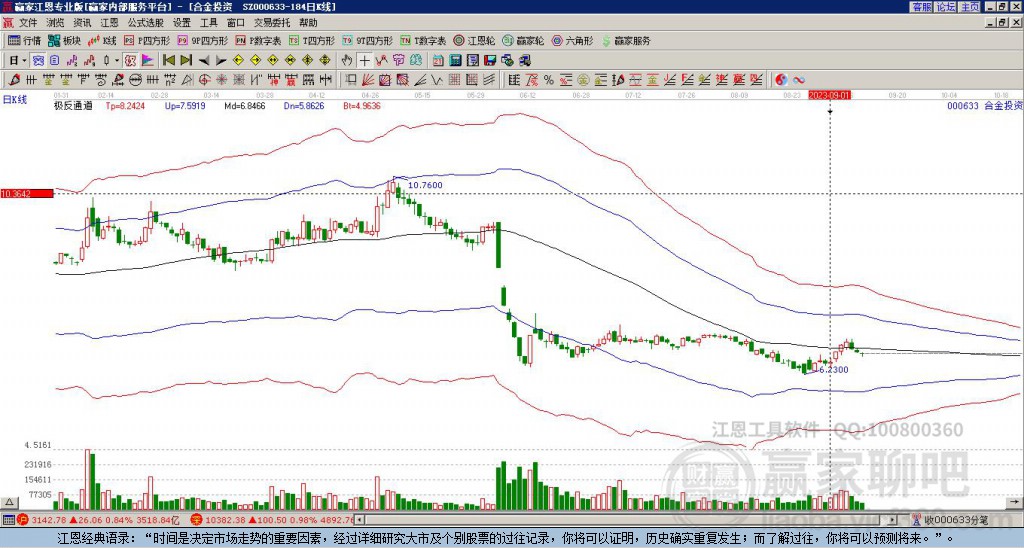Open the calendar icon in toolbar
1024x548 pixels.
(x=438, y=61)
